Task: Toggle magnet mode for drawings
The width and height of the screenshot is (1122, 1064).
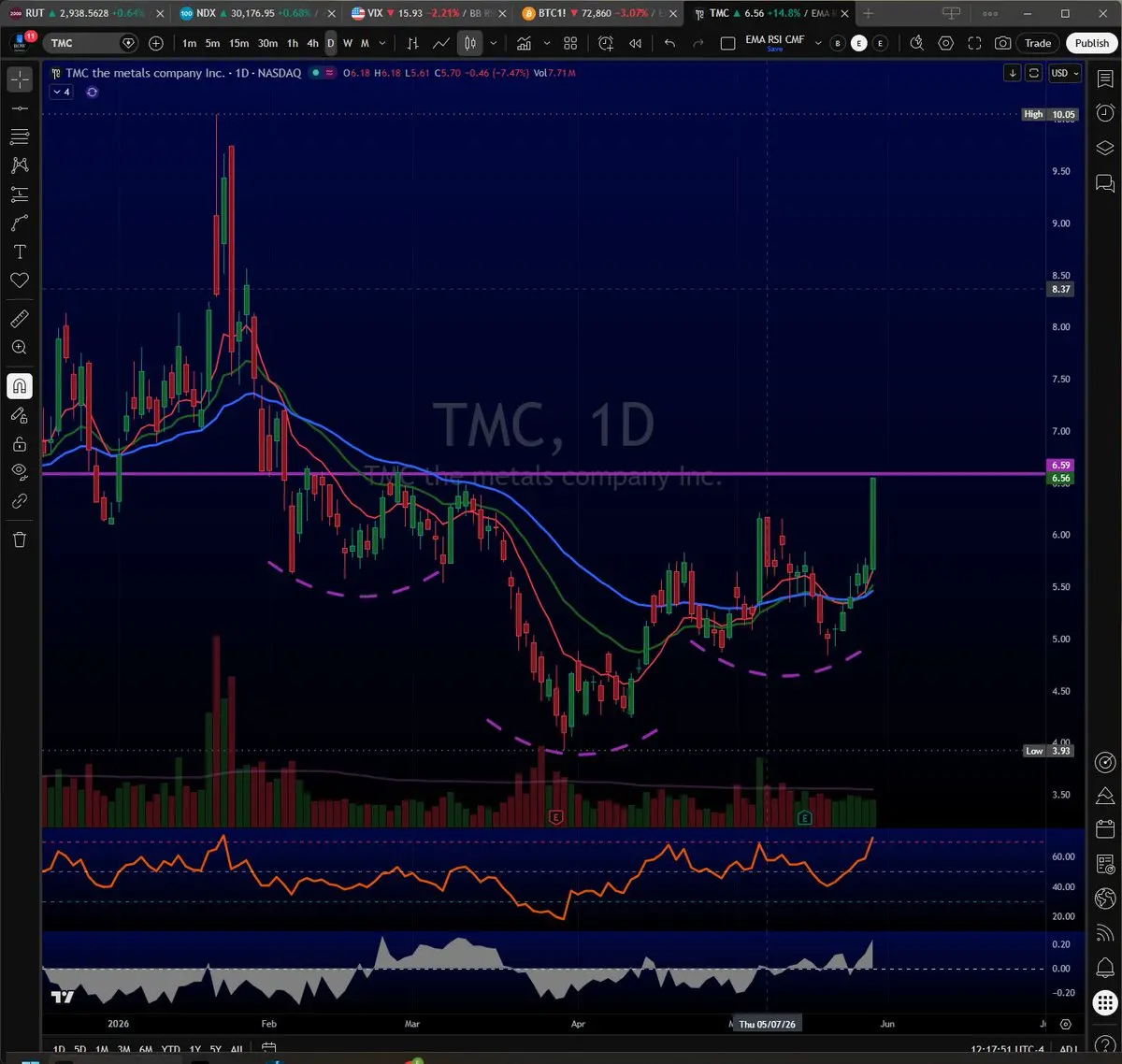Action: point(20,385)
